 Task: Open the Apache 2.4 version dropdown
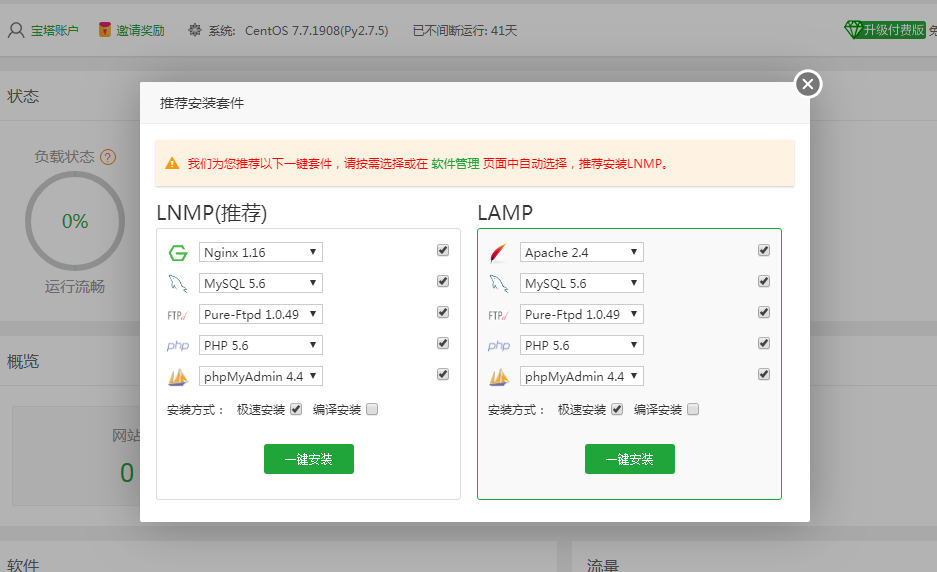click(x=581, y=252)
